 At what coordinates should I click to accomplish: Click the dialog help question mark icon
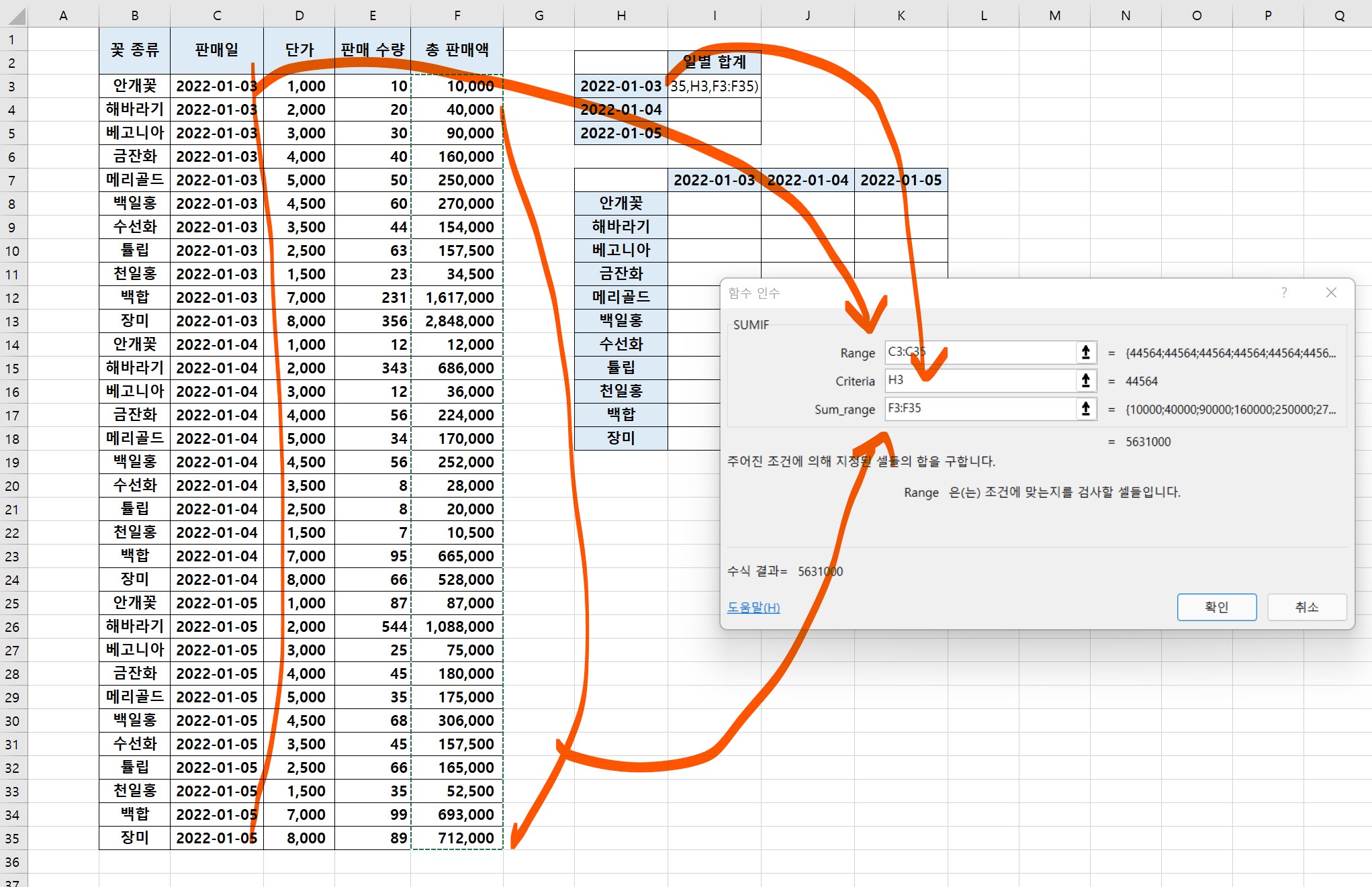click(1284, 293)
